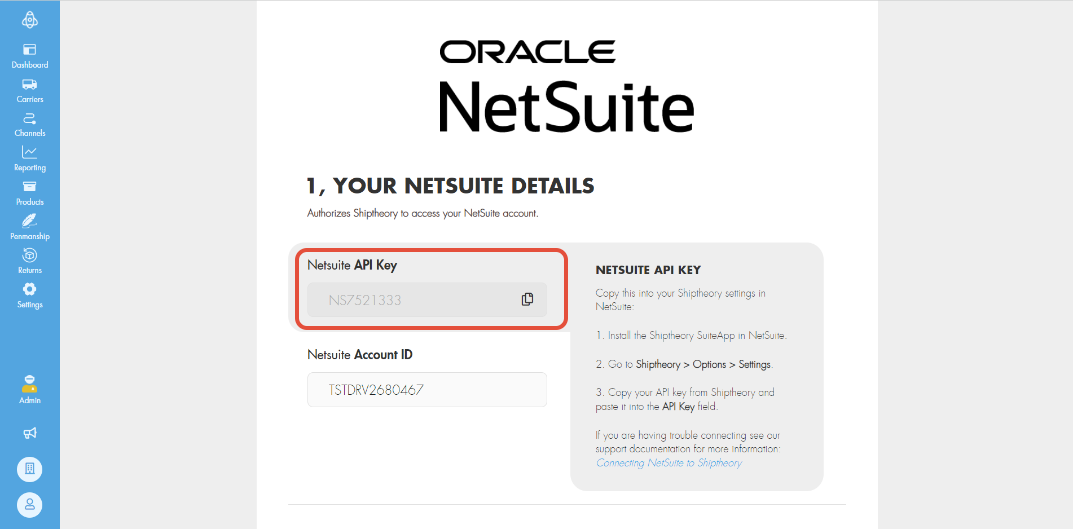The image size is (1073, 529).
Task: Open the Penmanship section
Action: coord(30,227)
